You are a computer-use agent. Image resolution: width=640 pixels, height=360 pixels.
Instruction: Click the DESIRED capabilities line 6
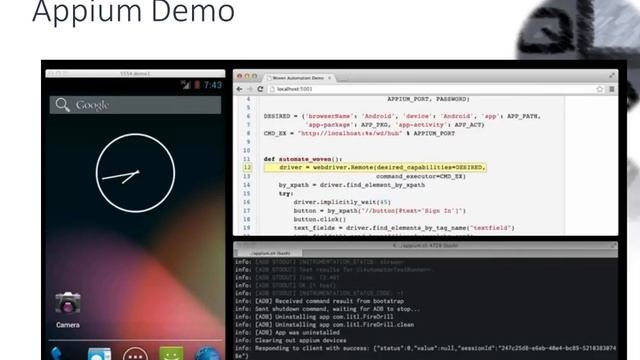tap(402, 116)
